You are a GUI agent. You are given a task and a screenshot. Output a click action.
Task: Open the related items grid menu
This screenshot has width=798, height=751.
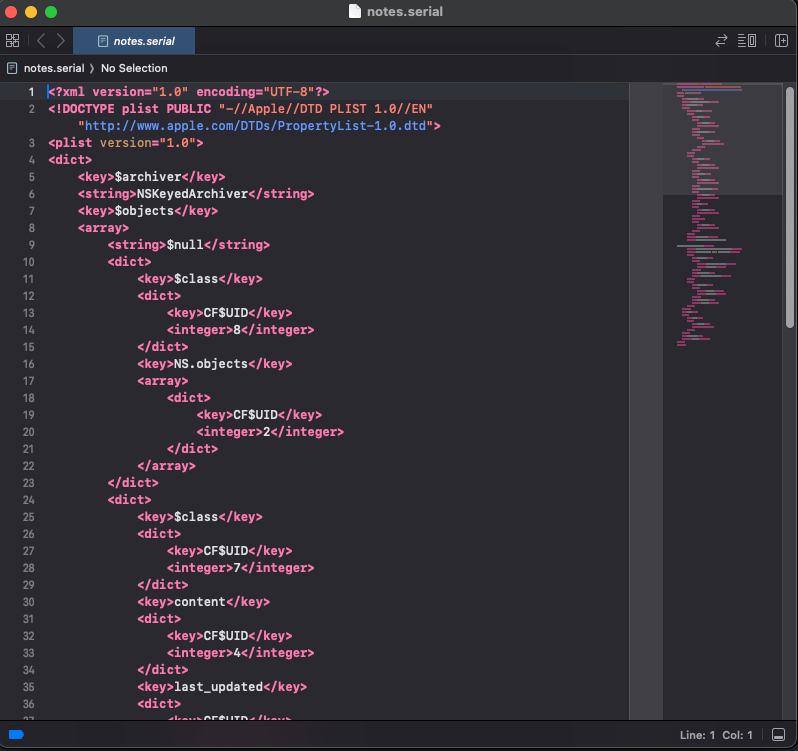pos(13,41)
